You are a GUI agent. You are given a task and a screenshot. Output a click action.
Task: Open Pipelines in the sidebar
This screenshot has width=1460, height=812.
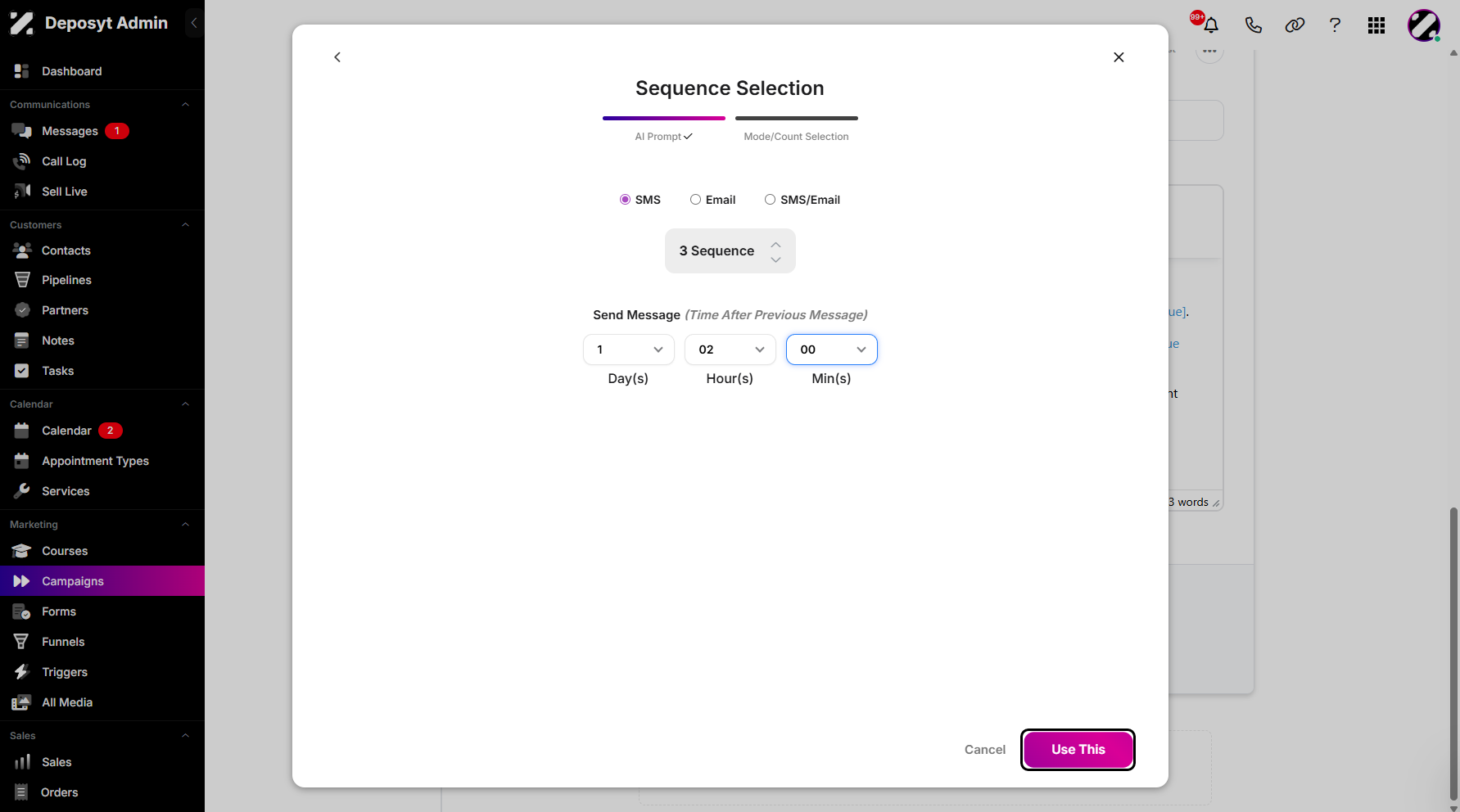pyautogui.click(x=102, y=280)
